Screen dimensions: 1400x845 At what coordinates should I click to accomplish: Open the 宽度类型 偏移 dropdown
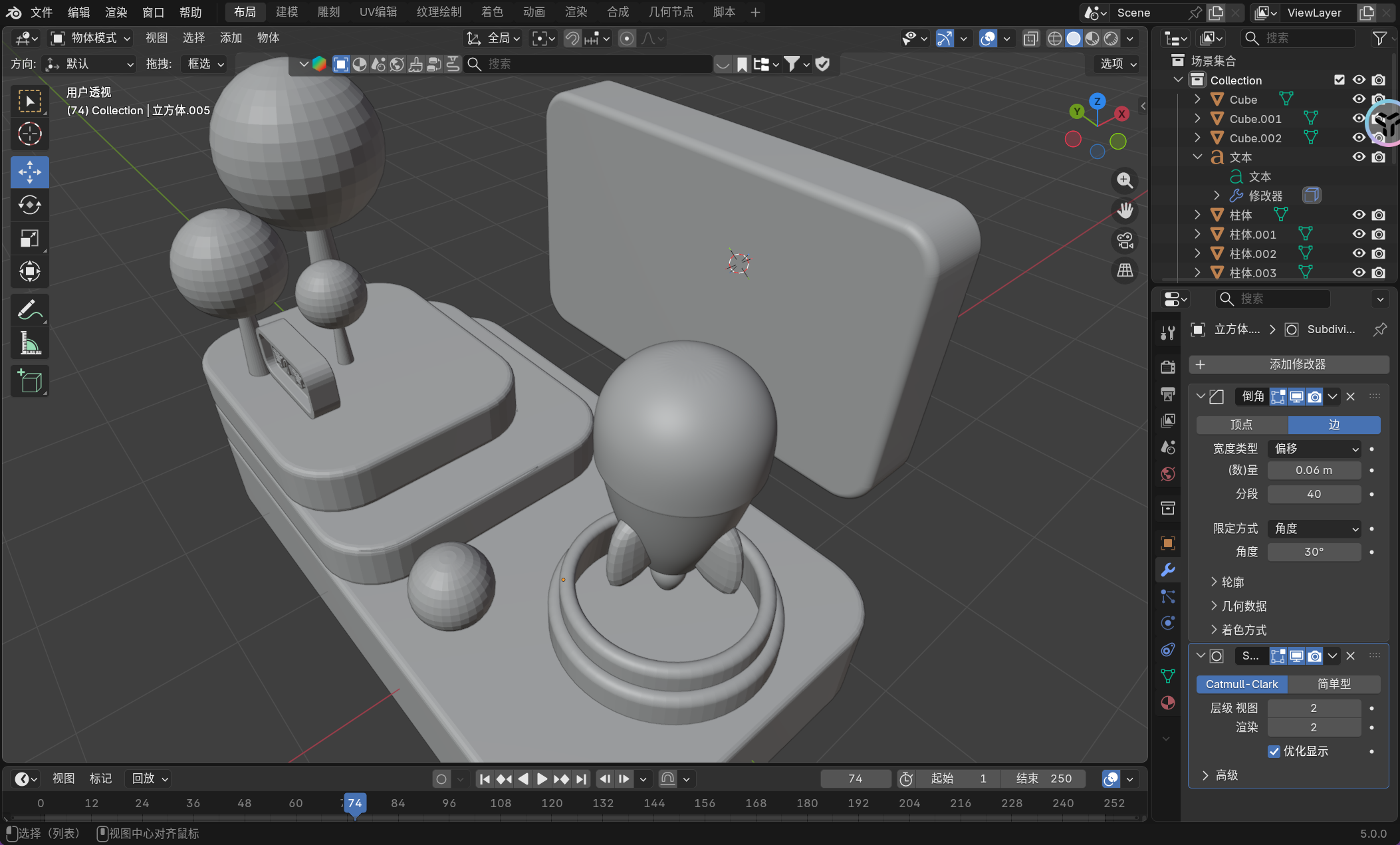(1314, 449)
